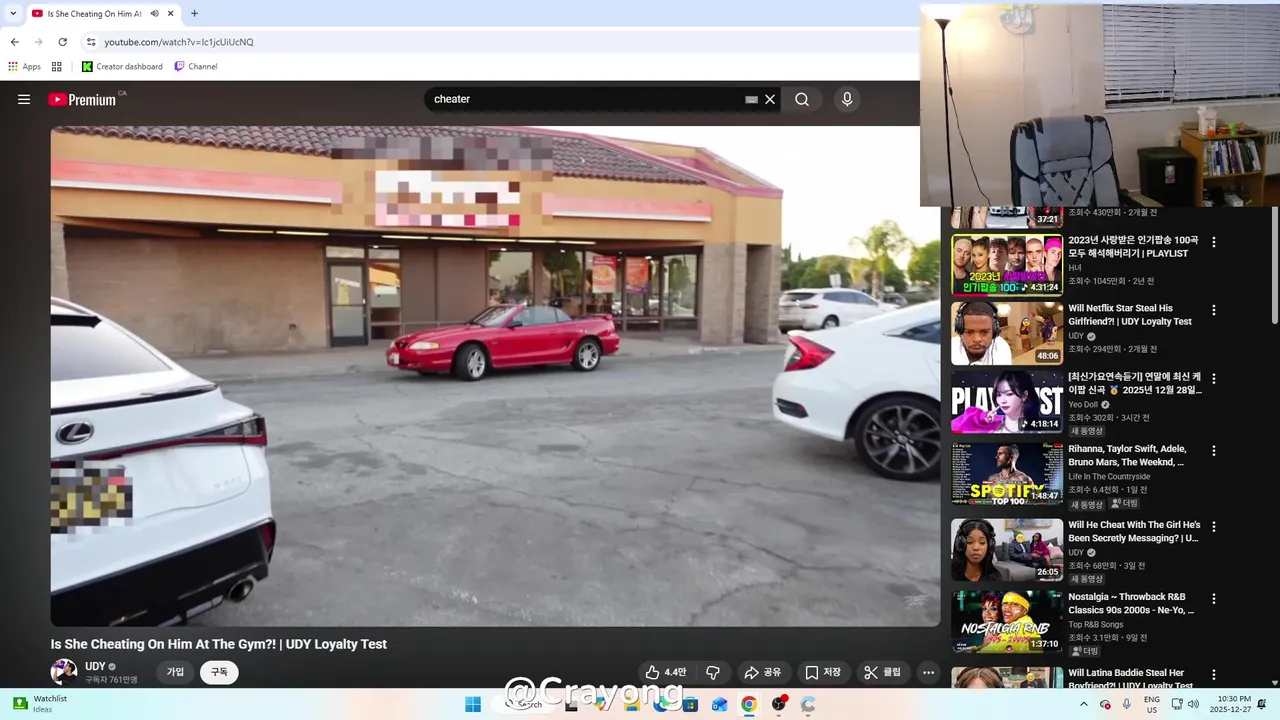The width and height of the screenshot is (1280, 720).
Task: Open 2023 인기팝송 100곡 playlist thumbnail
Action: point(1007,265)
